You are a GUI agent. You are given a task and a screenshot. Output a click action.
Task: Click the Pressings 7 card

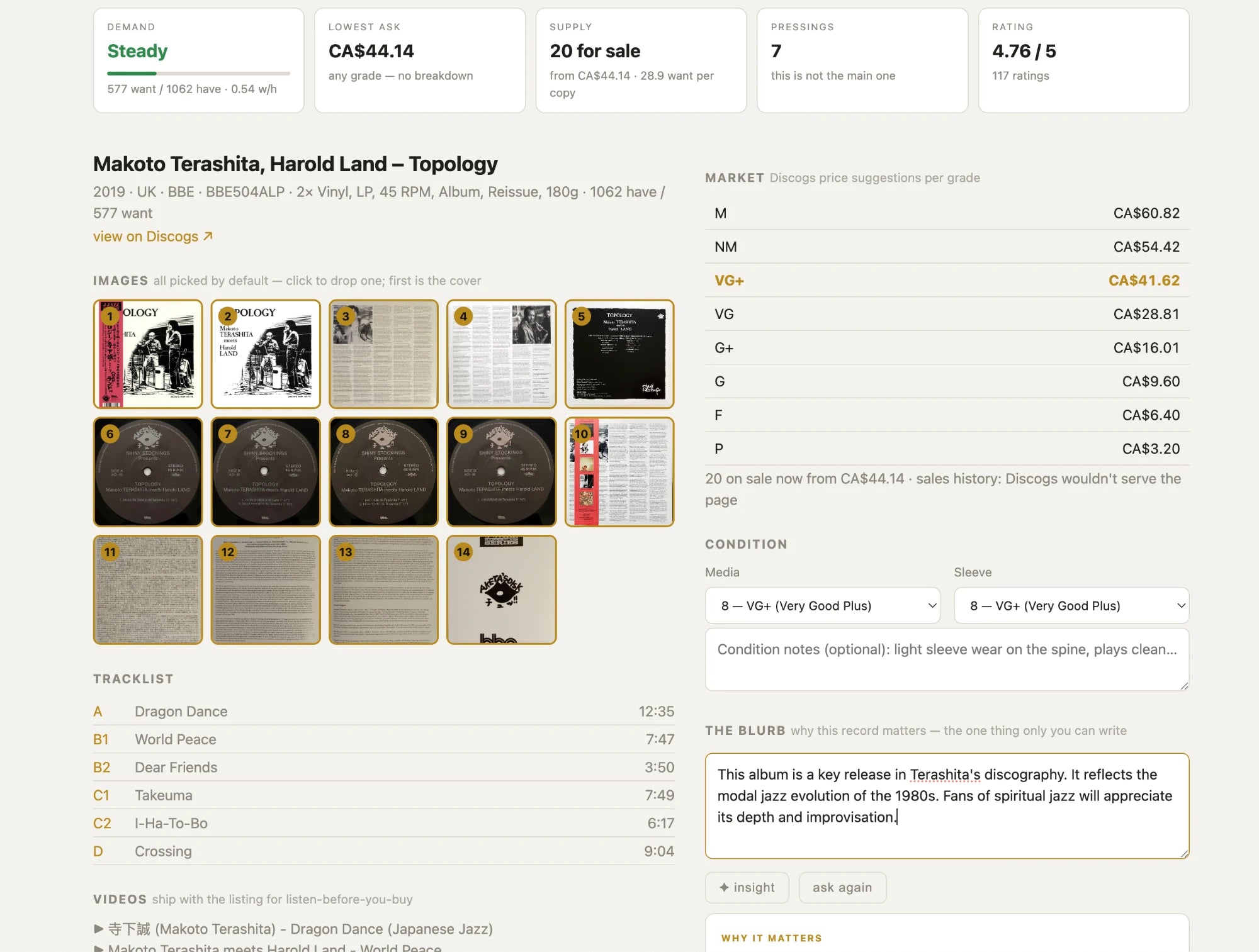point(862,60)
